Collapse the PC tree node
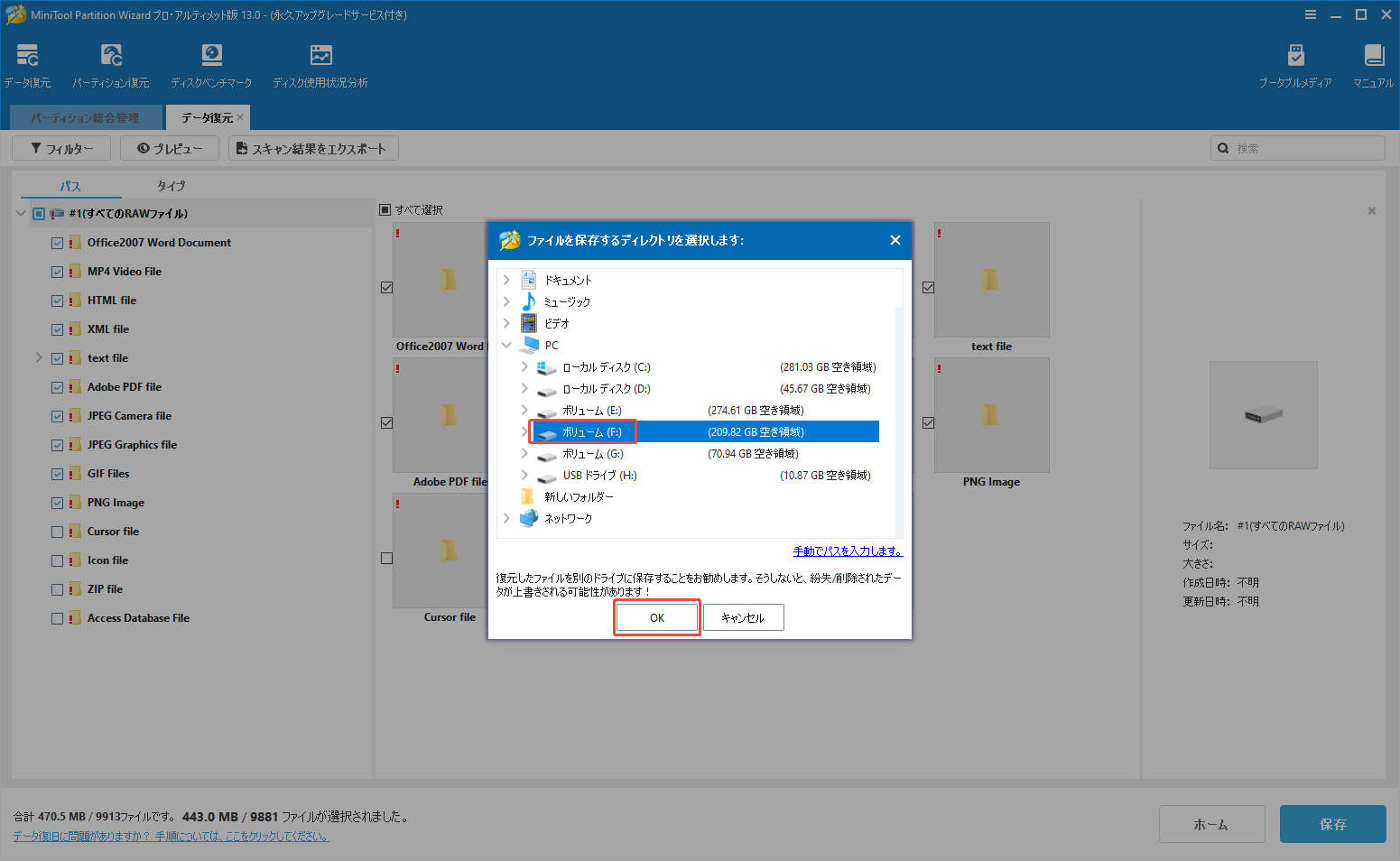The width and height of the screenshot is (1400, 861). coord(505,344)
